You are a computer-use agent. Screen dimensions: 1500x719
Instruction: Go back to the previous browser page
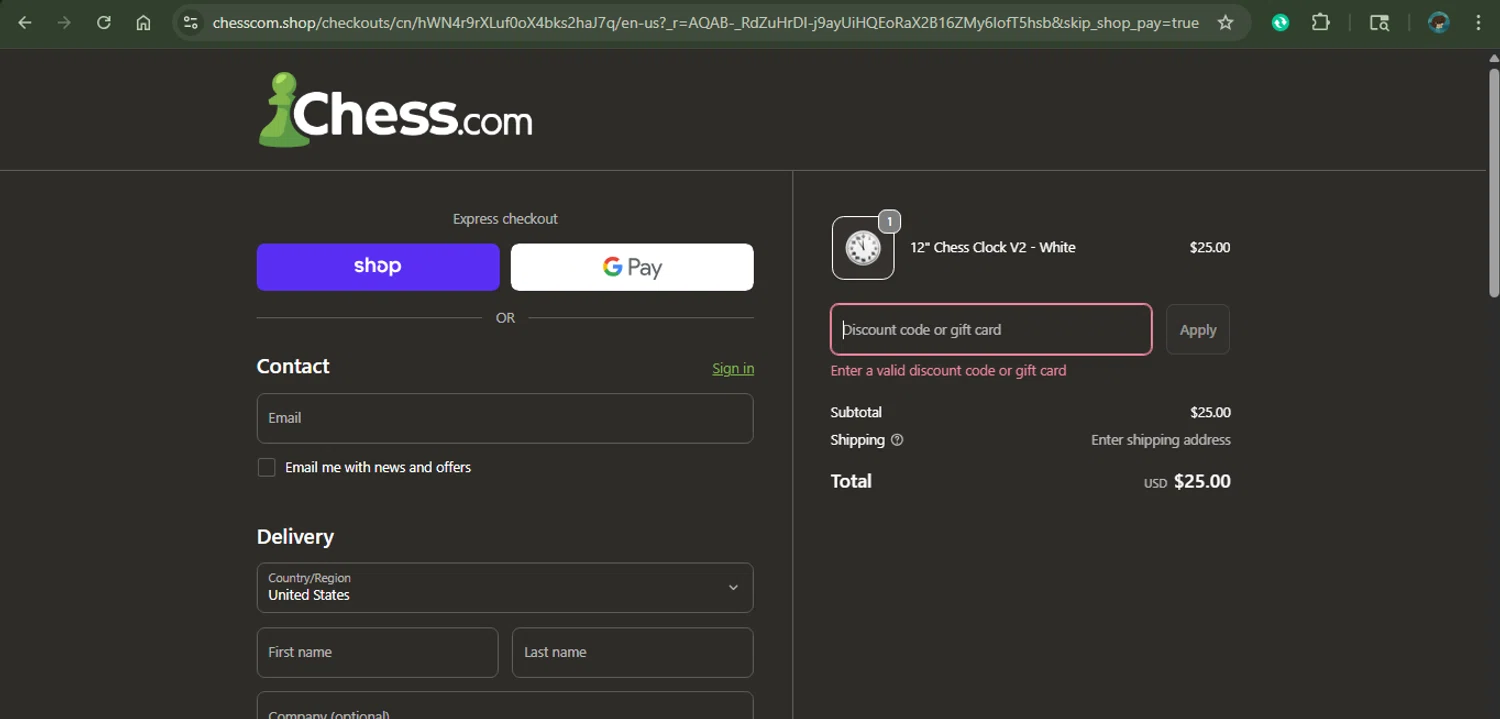25,22
